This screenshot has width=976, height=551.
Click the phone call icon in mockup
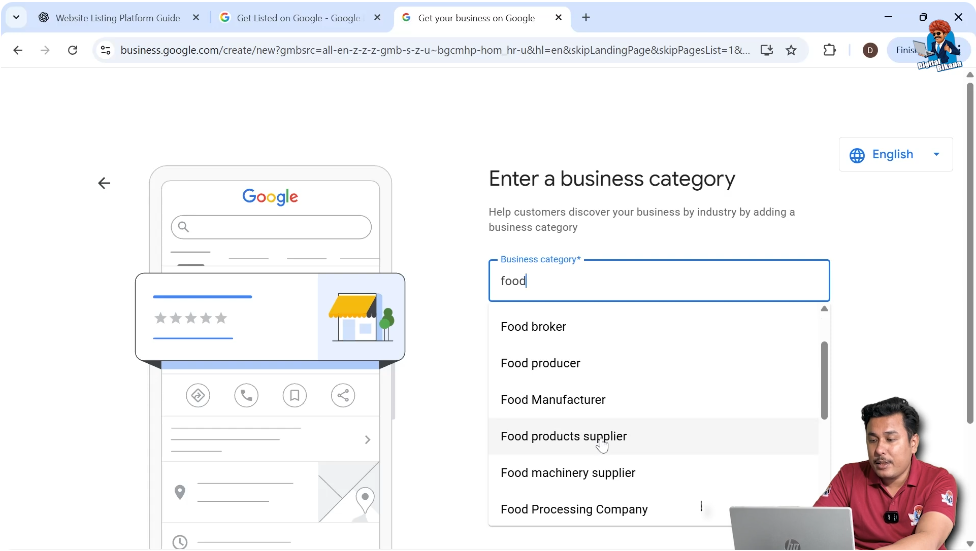coord(246,395)
